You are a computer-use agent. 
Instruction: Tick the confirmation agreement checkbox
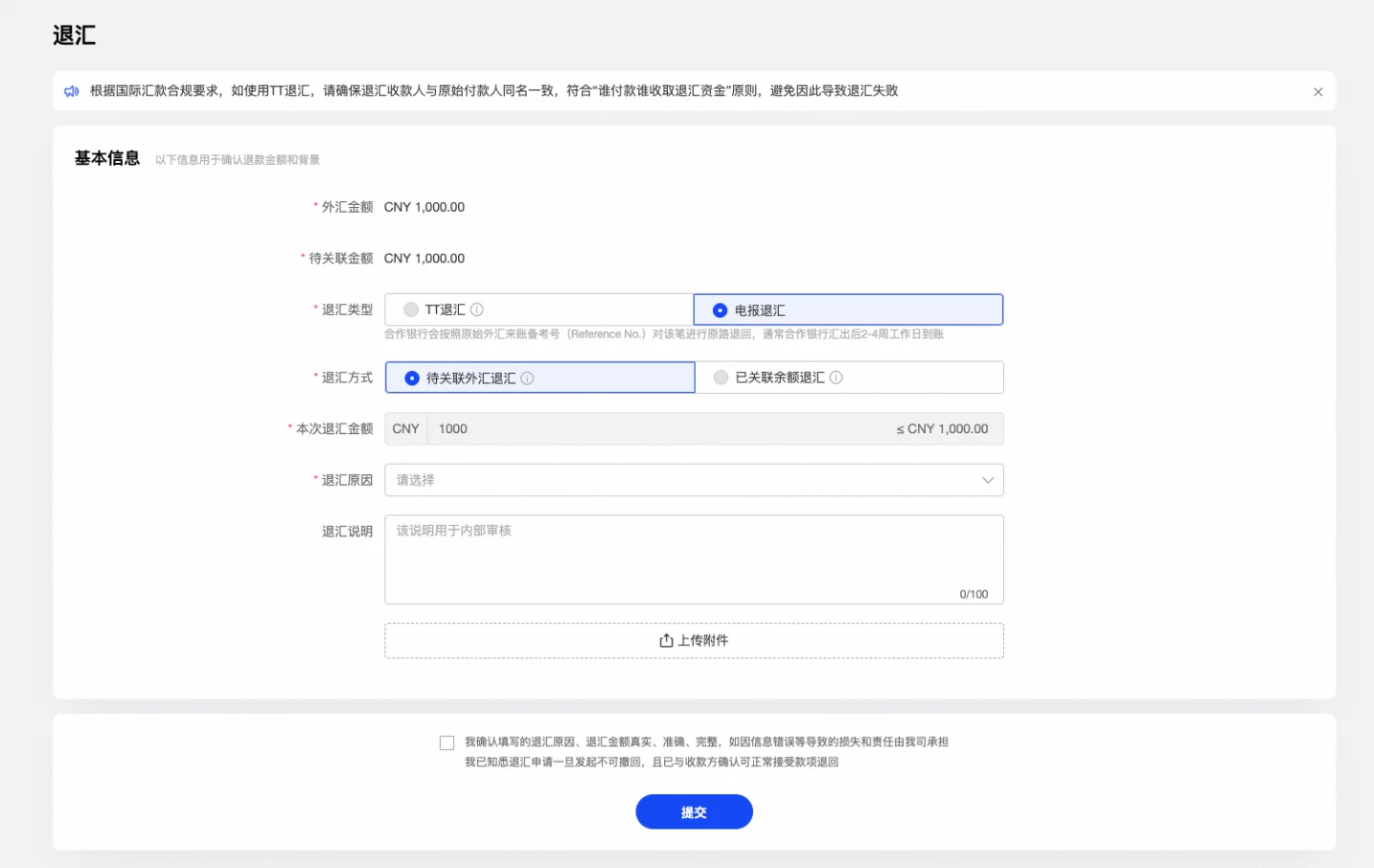point(447,742)
